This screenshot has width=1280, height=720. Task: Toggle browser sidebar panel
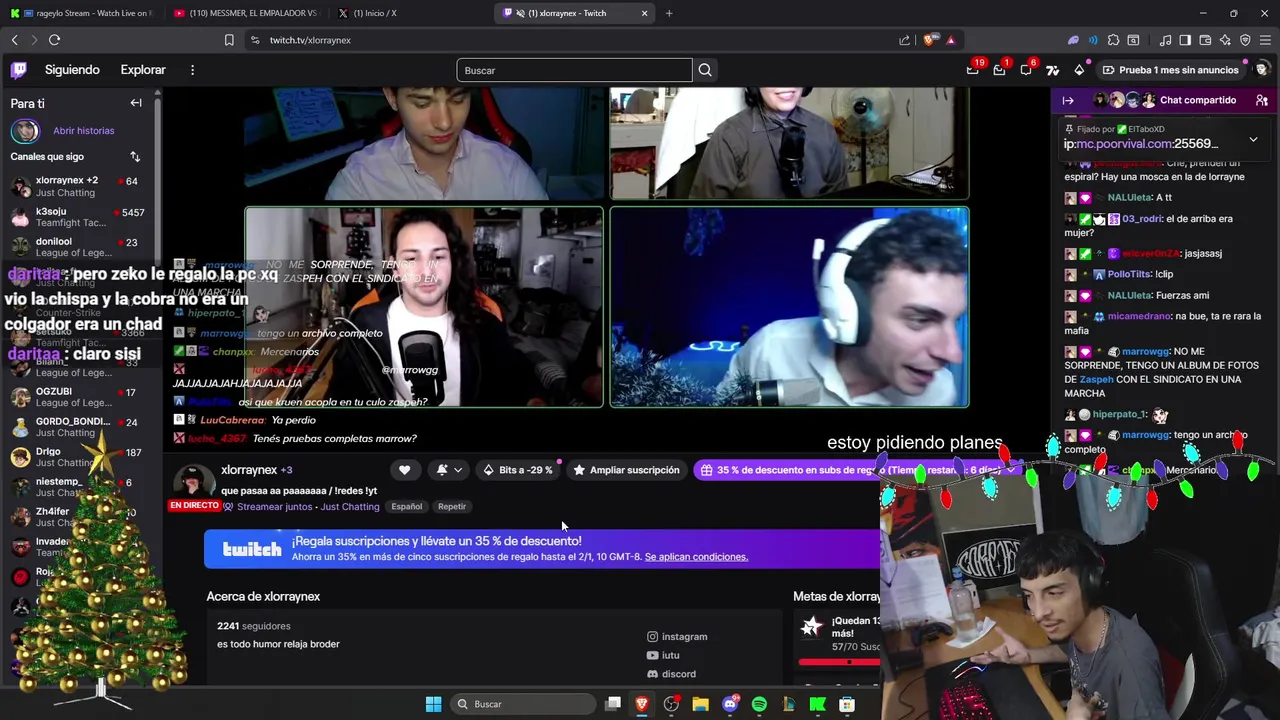tap(1185, 40)
